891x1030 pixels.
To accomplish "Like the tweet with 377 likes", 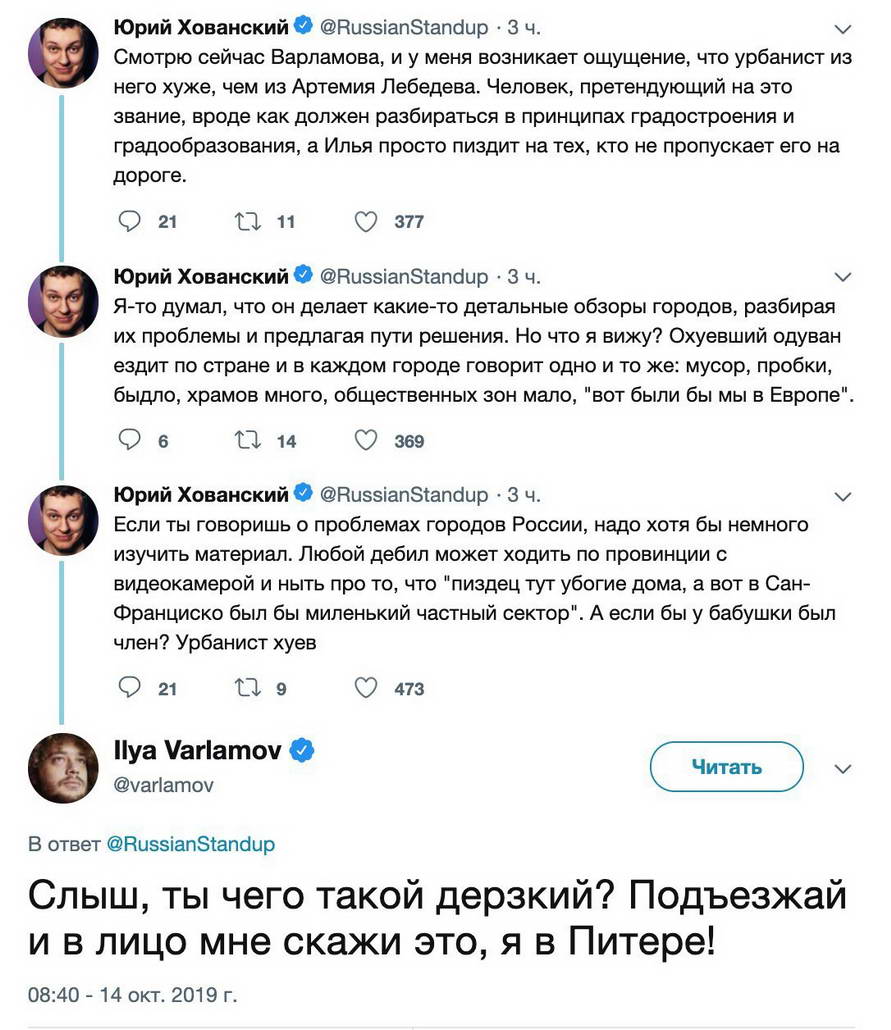I will point(366,221).
